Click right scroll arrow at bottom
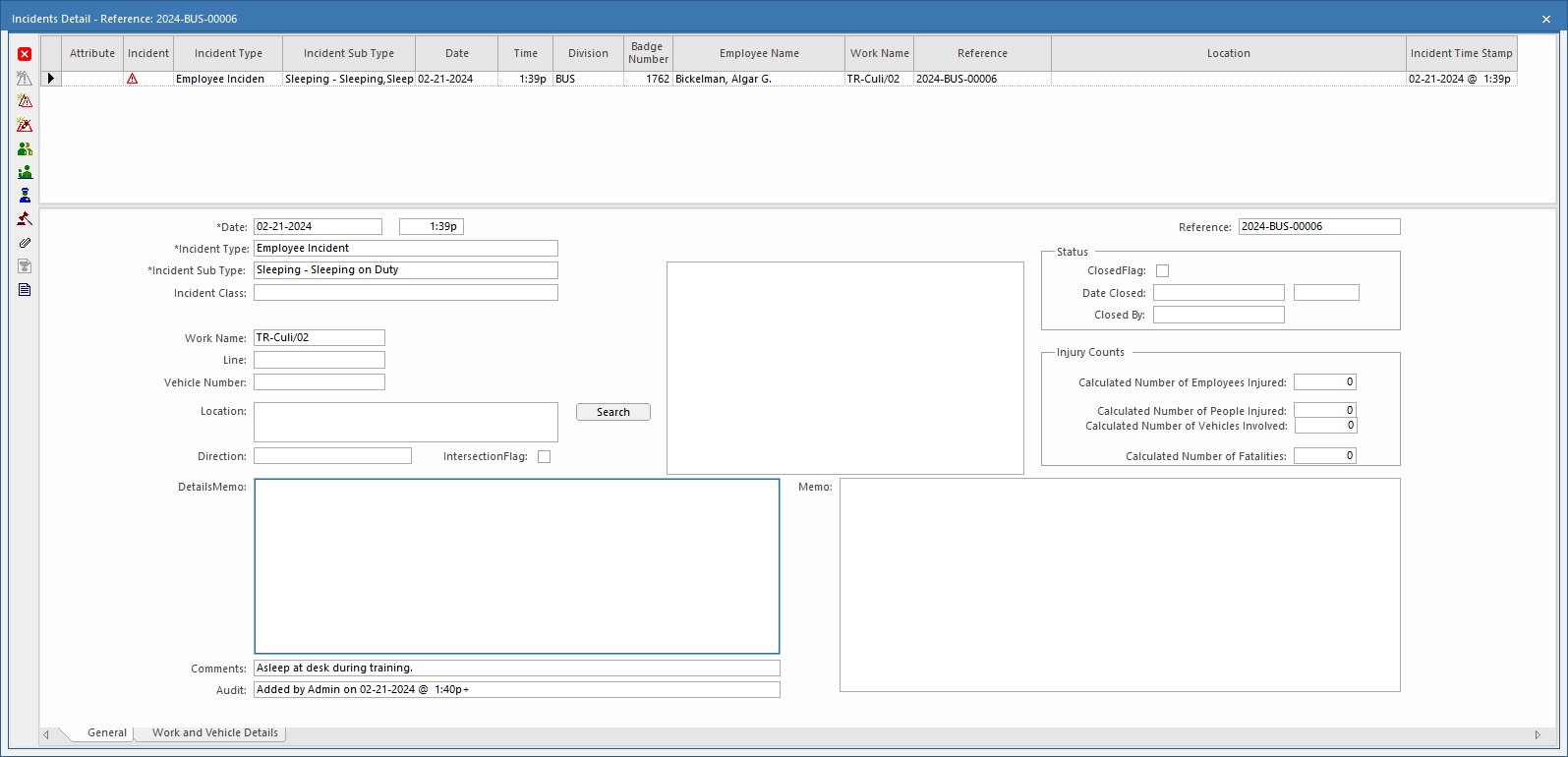The width and height of the screenshot is (1568, 757). tap(1538, 735)
